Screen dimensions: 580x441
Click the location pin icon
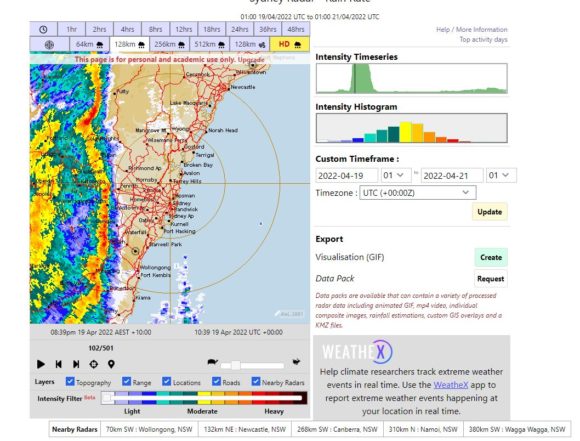pyautogui.click(x=111, y=364)
